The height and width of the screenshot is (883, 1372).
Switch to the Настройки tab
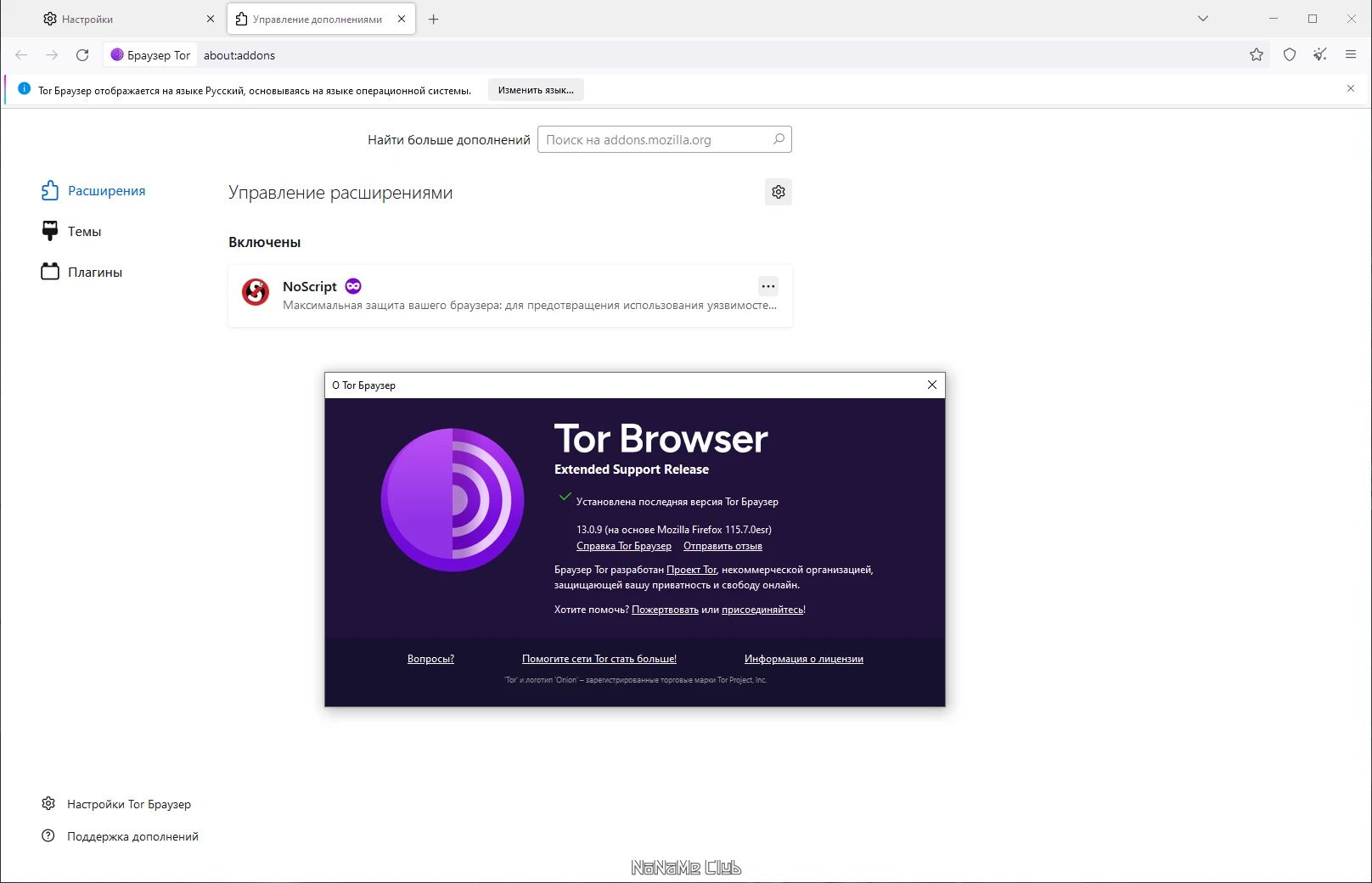tap(127, 19)
